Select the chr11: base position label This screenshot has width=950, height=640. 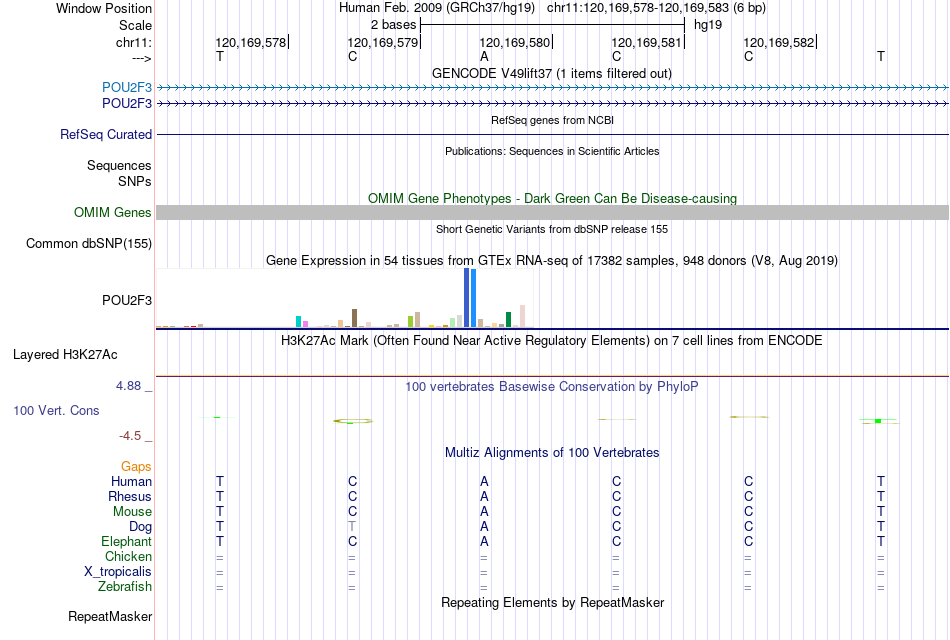pyautogui.click(x=133, y=42)
